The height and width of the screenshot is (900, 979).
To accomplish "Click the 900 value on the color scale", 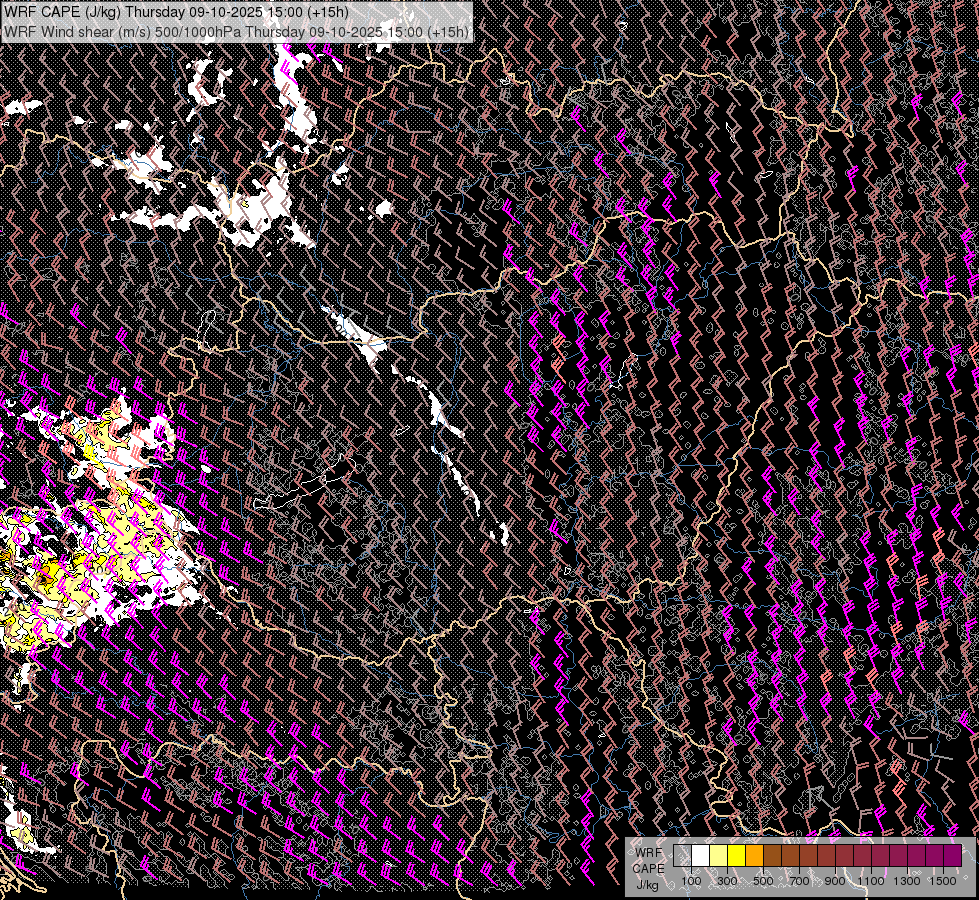I will (835, 881).
